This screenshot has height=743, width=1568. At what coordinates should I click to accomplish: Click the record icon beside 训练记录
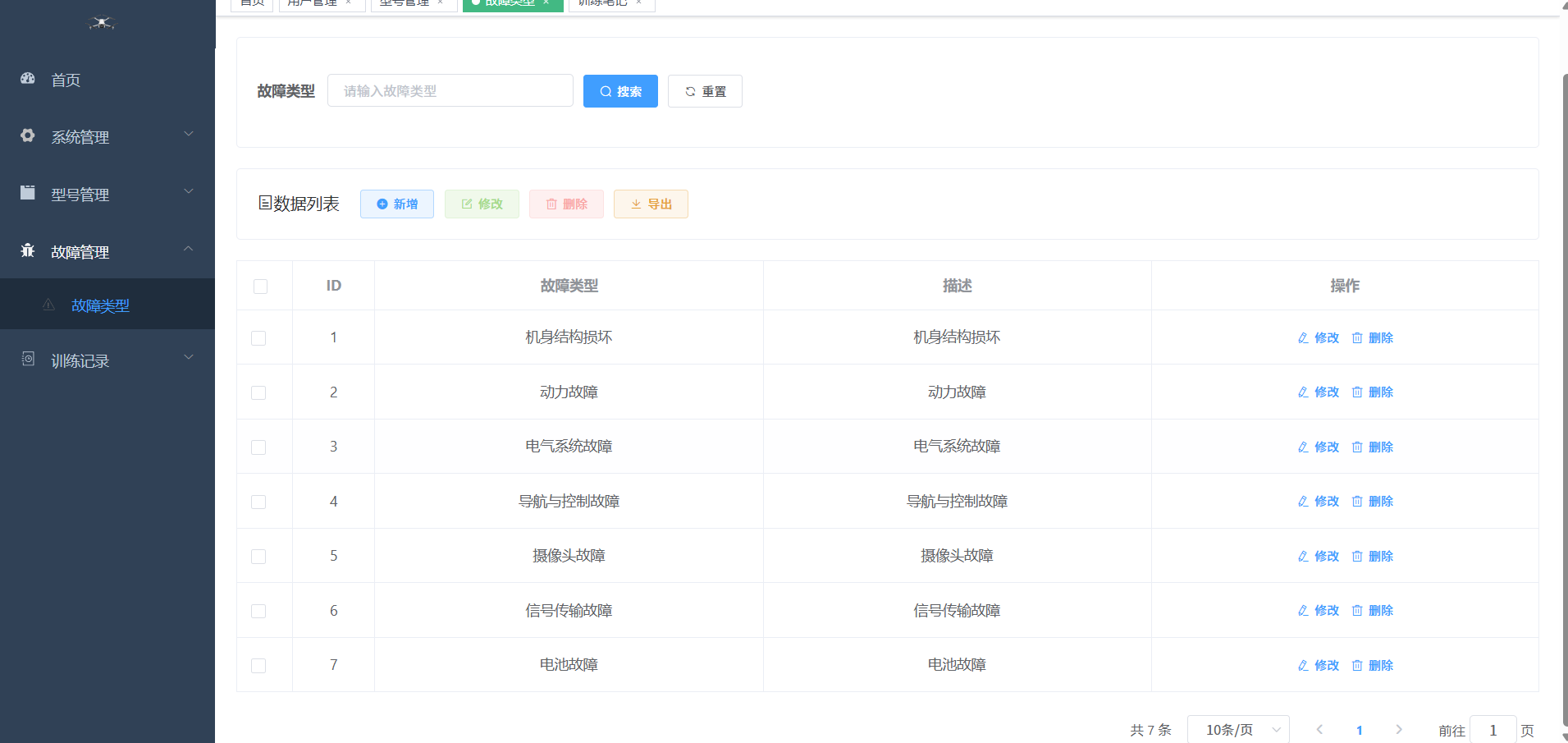(28, 359)
